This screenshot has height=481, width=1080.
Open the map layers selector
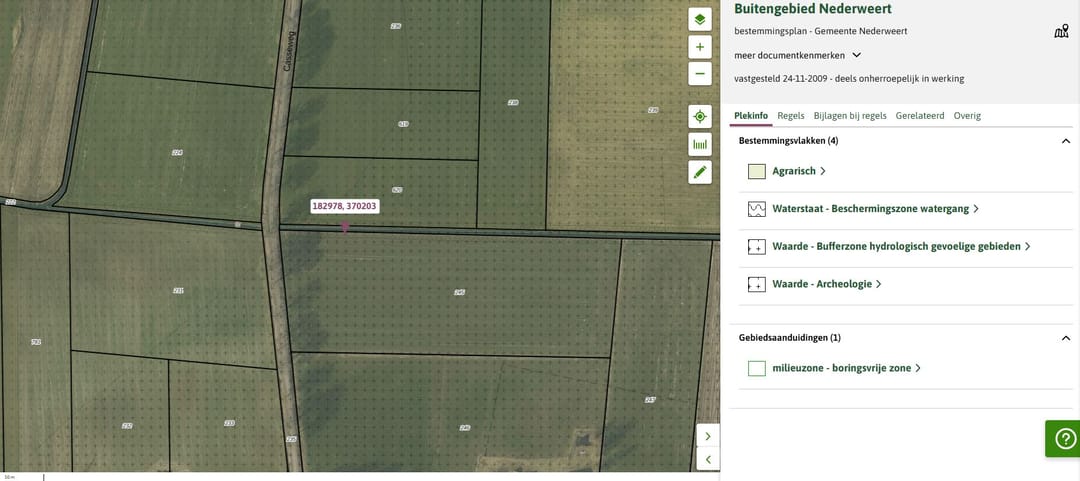[700, 20]
